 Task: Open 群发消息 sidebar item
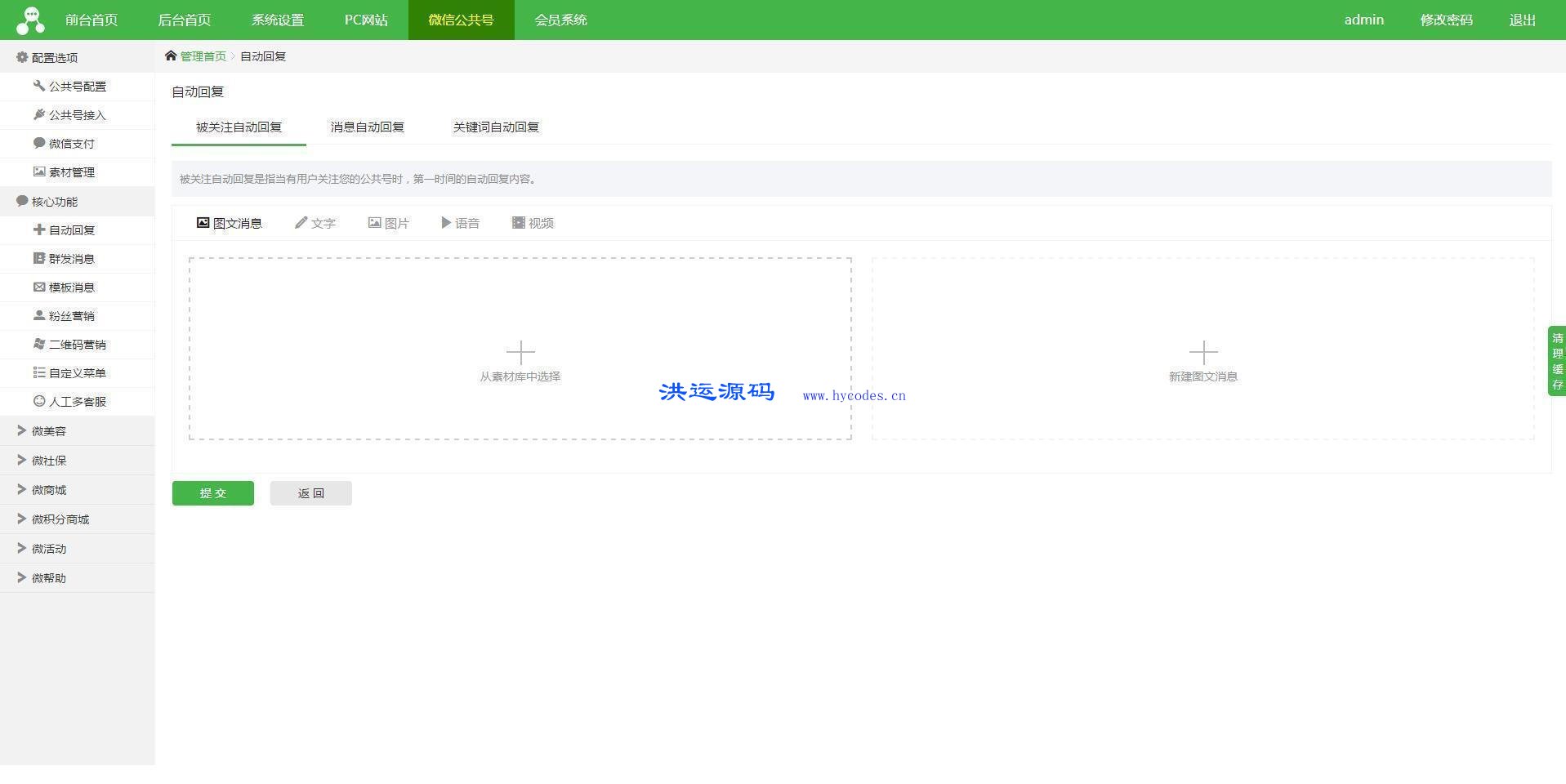pyautogui.click(x=77, y=259)
